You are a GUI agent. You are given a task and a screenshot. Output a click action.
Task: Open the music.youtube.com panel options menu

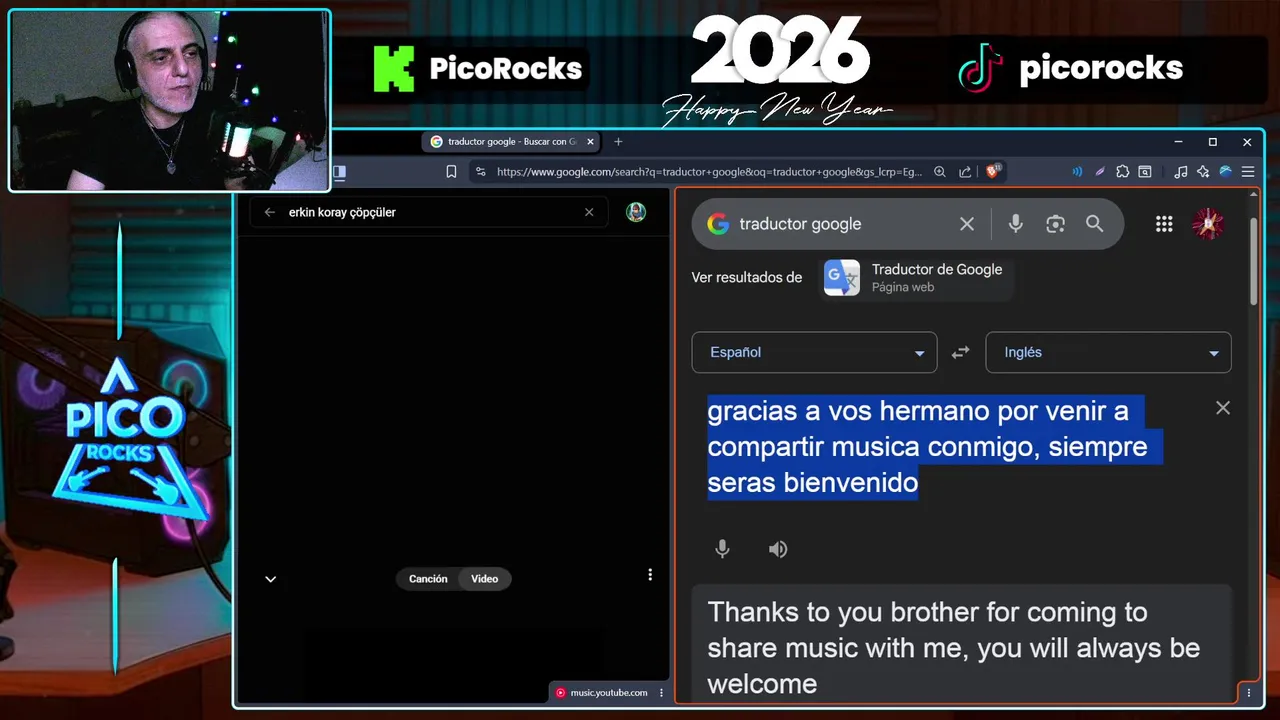661,693
